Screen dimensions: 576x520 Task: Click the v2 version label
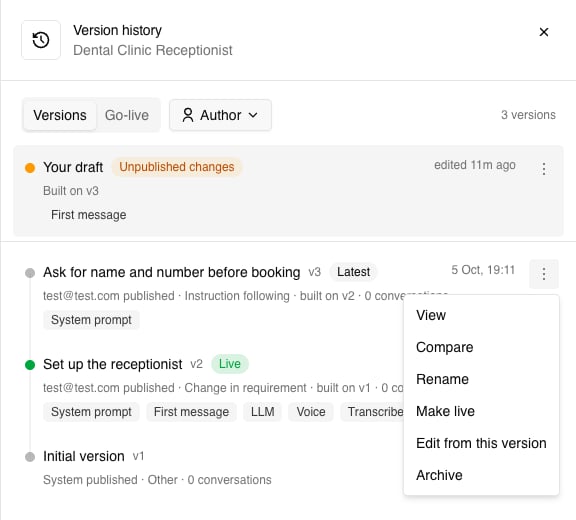pos(197,364)
